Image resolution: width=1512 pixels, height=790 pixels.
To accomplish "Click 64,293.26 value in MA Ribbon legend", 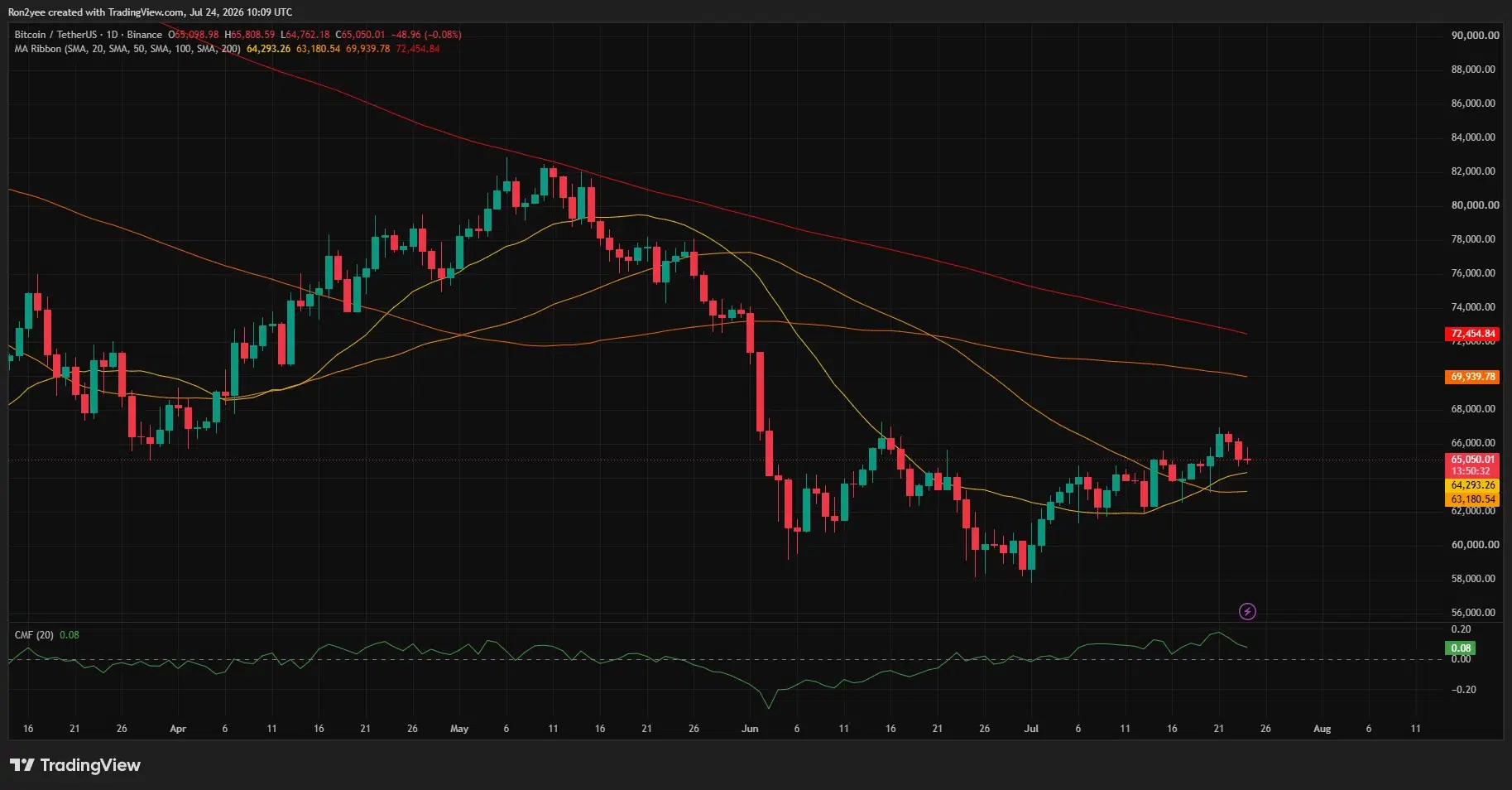I will pyautogui.click(x=269, y=49).
